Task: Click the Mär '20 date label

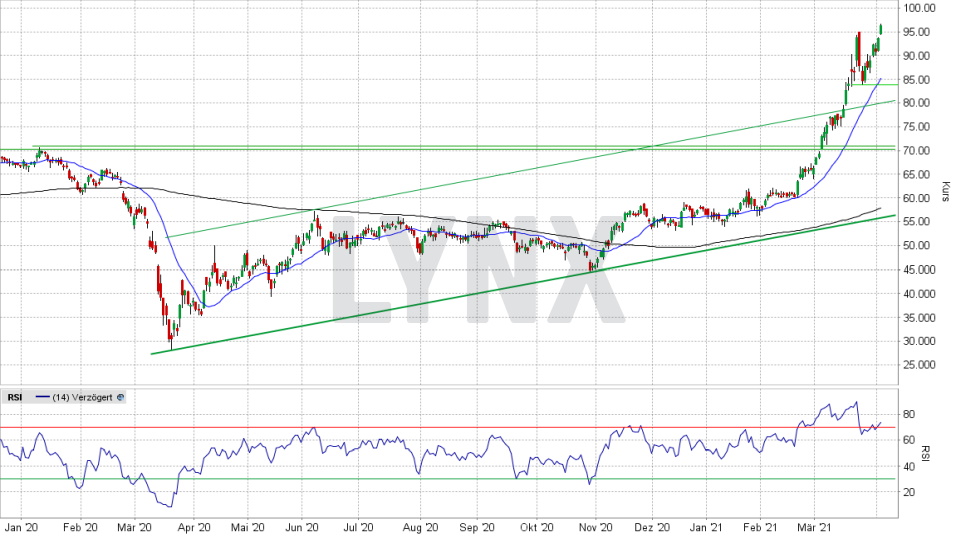Action: (x=134, y=528)
